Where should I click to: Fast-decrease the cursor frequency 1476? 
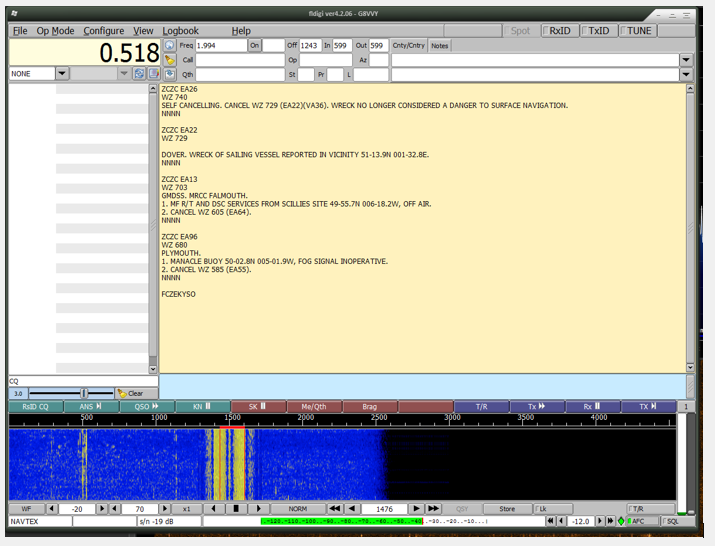335,509
